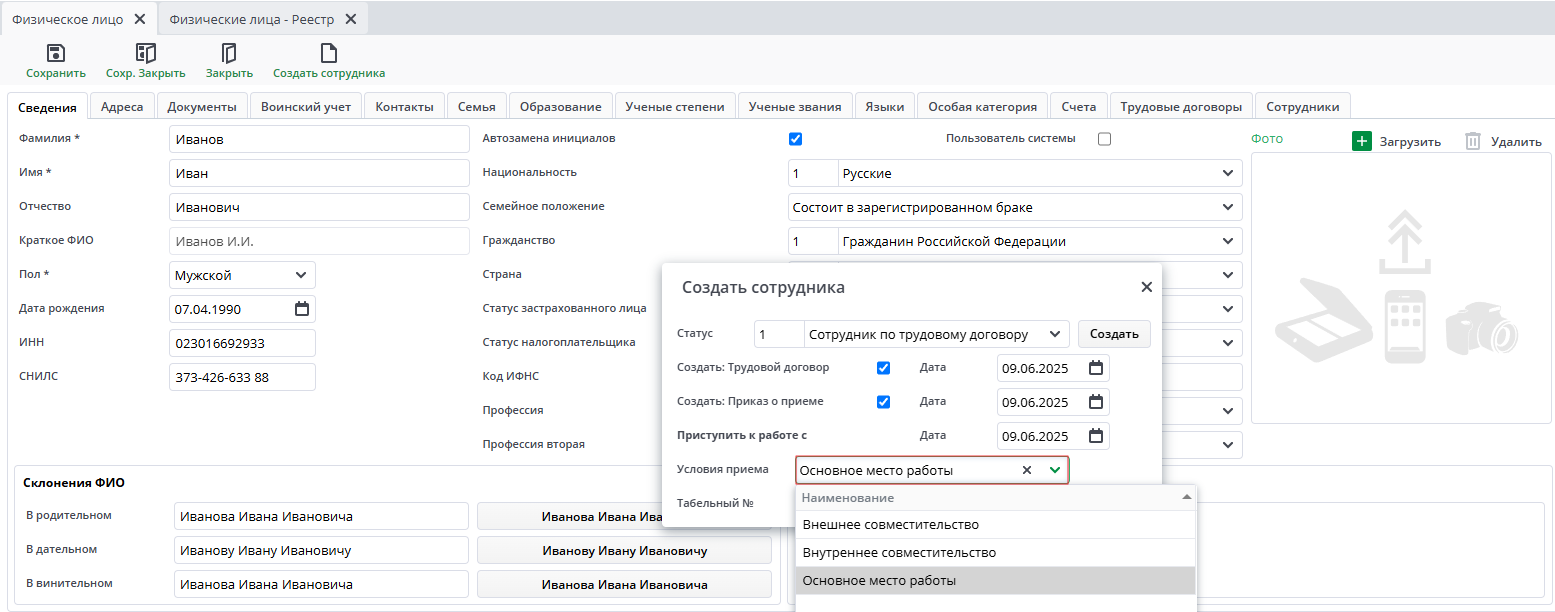The image size is (1555, 612).
Task: Toggle the auto-replace initials checkbox
Action: pyautogui.click(x=796, y=139)
